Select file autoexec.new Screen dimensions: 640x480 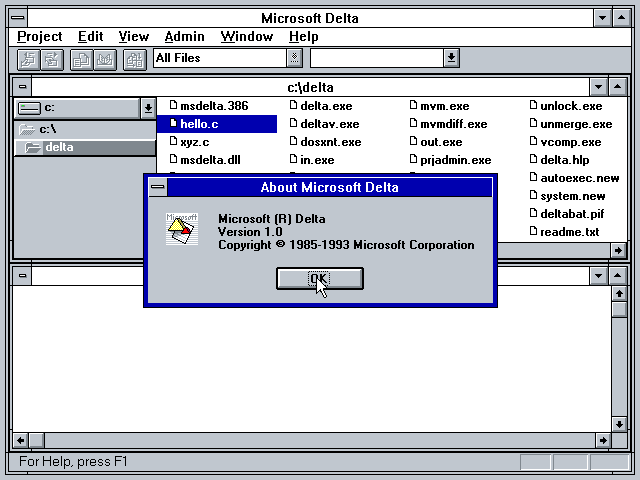[580, 178]
